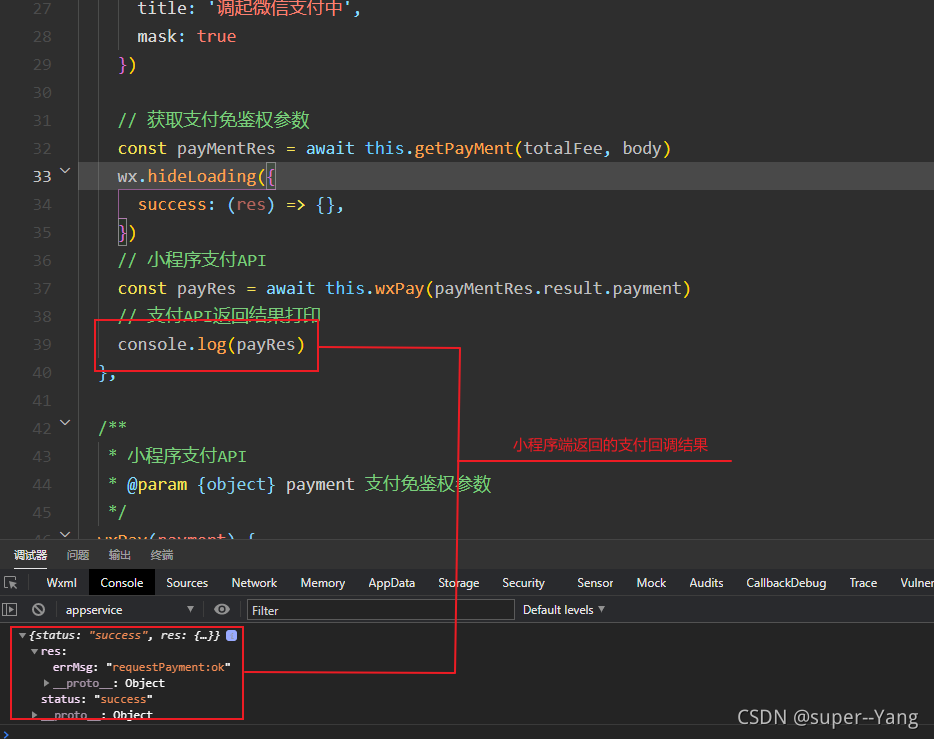Toggle live expression eye icon
Viewport: 934px width, 739px height.
point(222,609)
